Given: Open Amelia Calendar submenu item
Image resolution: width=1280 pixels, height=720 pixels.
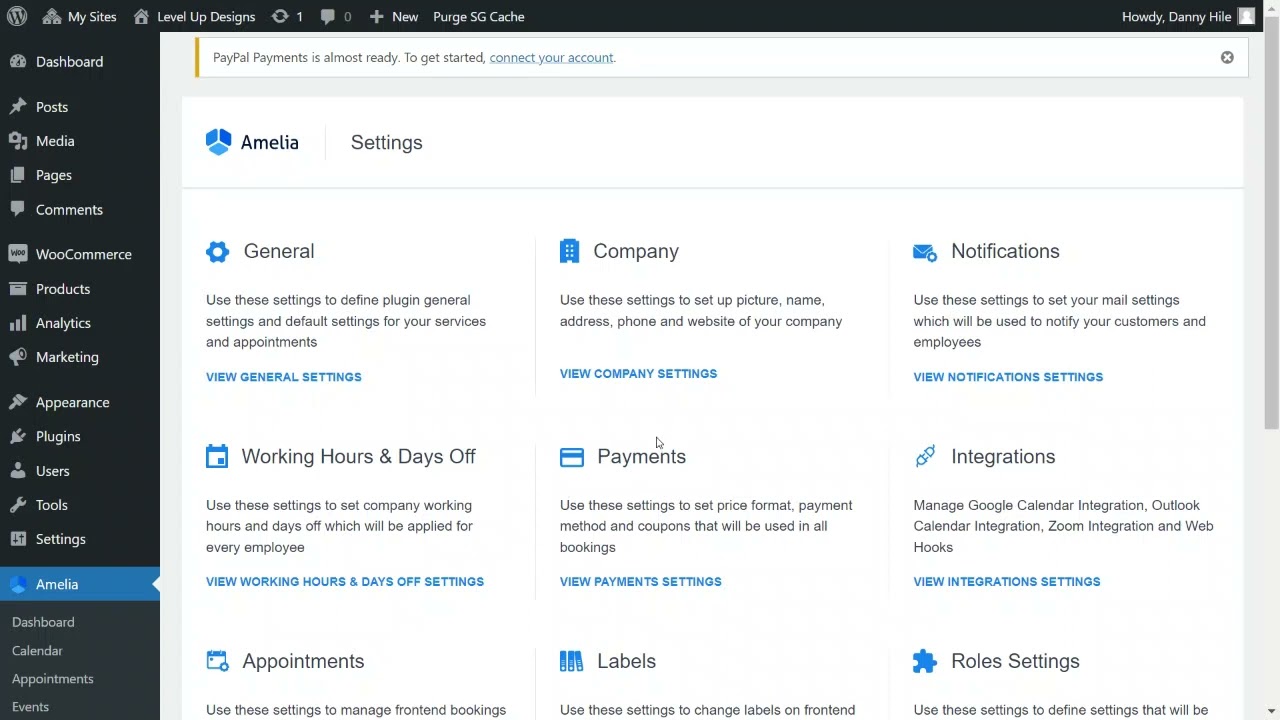Looking at the screenshot, I should coord(37,650).
